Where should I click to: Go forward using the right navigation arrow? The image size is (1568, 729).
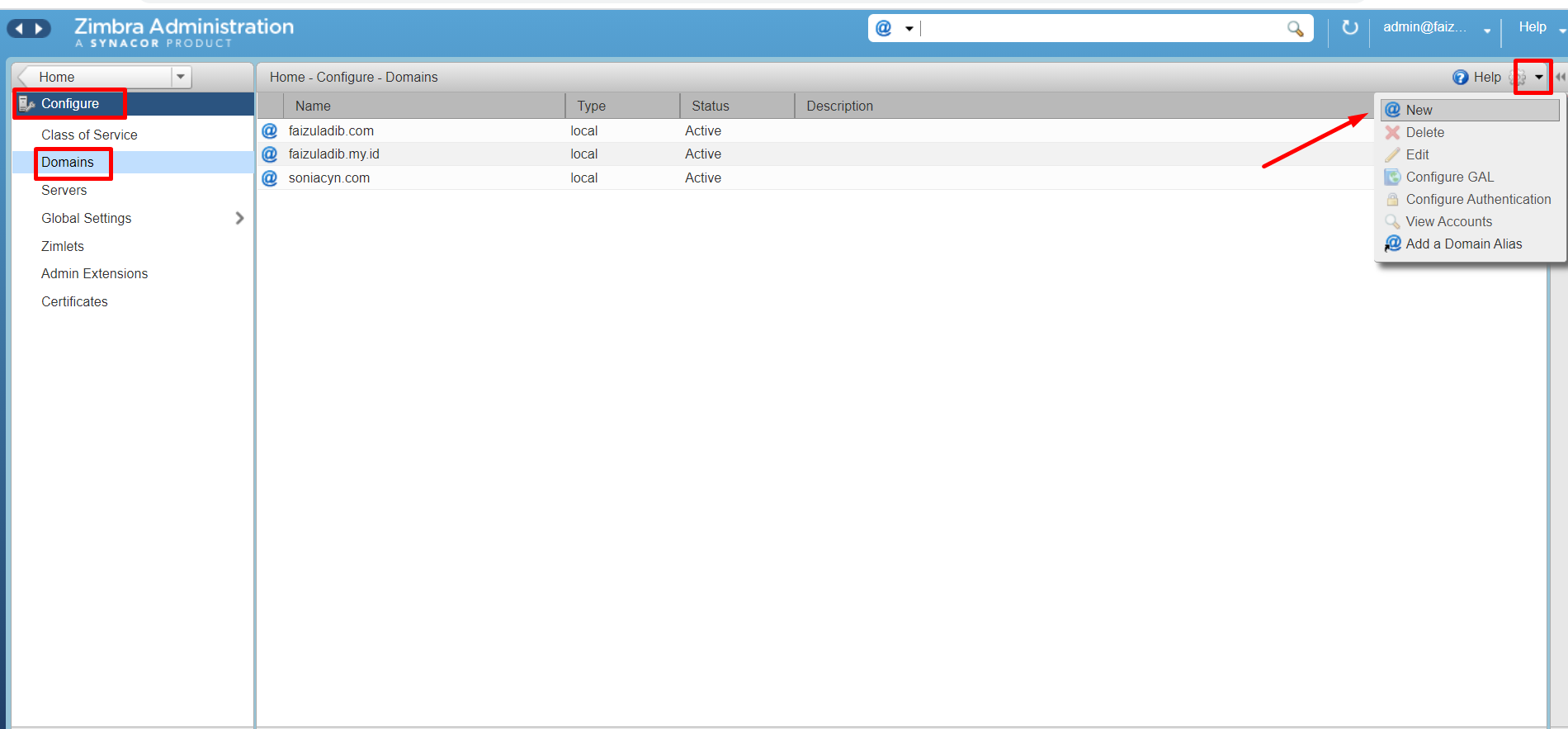pos(39,29)
